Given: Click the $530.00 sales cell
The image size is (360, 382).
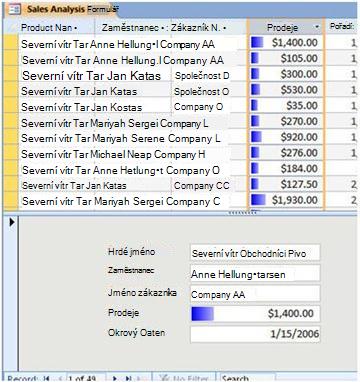Looking at the screenshot, I should click(286, 90).
